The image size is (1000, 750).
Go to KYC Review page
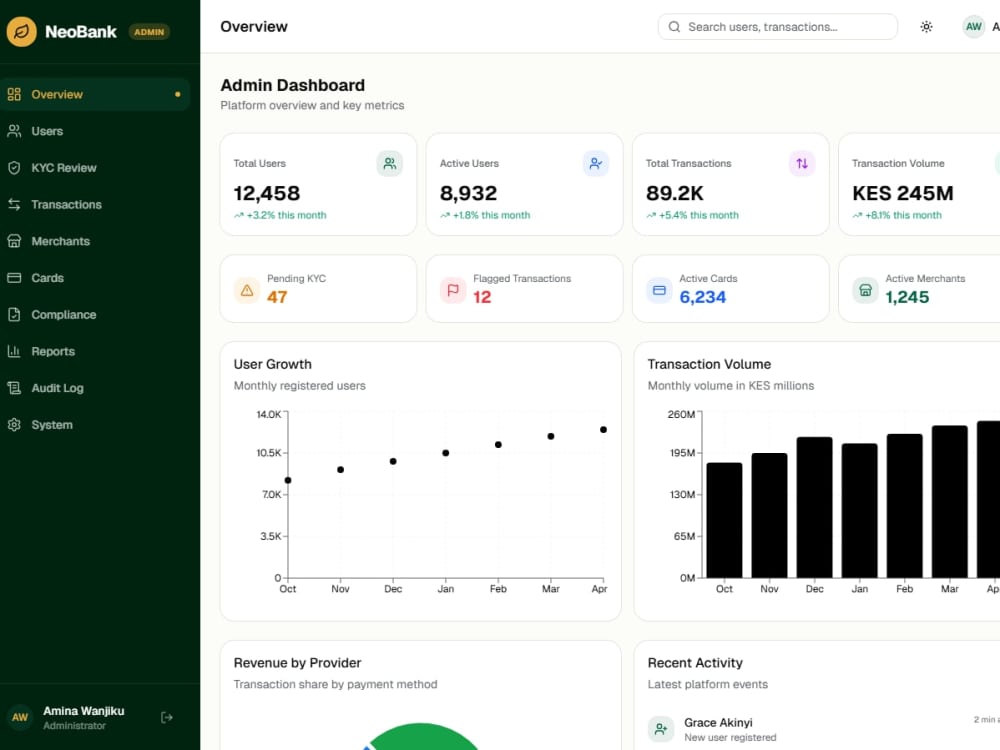point(95,168)
